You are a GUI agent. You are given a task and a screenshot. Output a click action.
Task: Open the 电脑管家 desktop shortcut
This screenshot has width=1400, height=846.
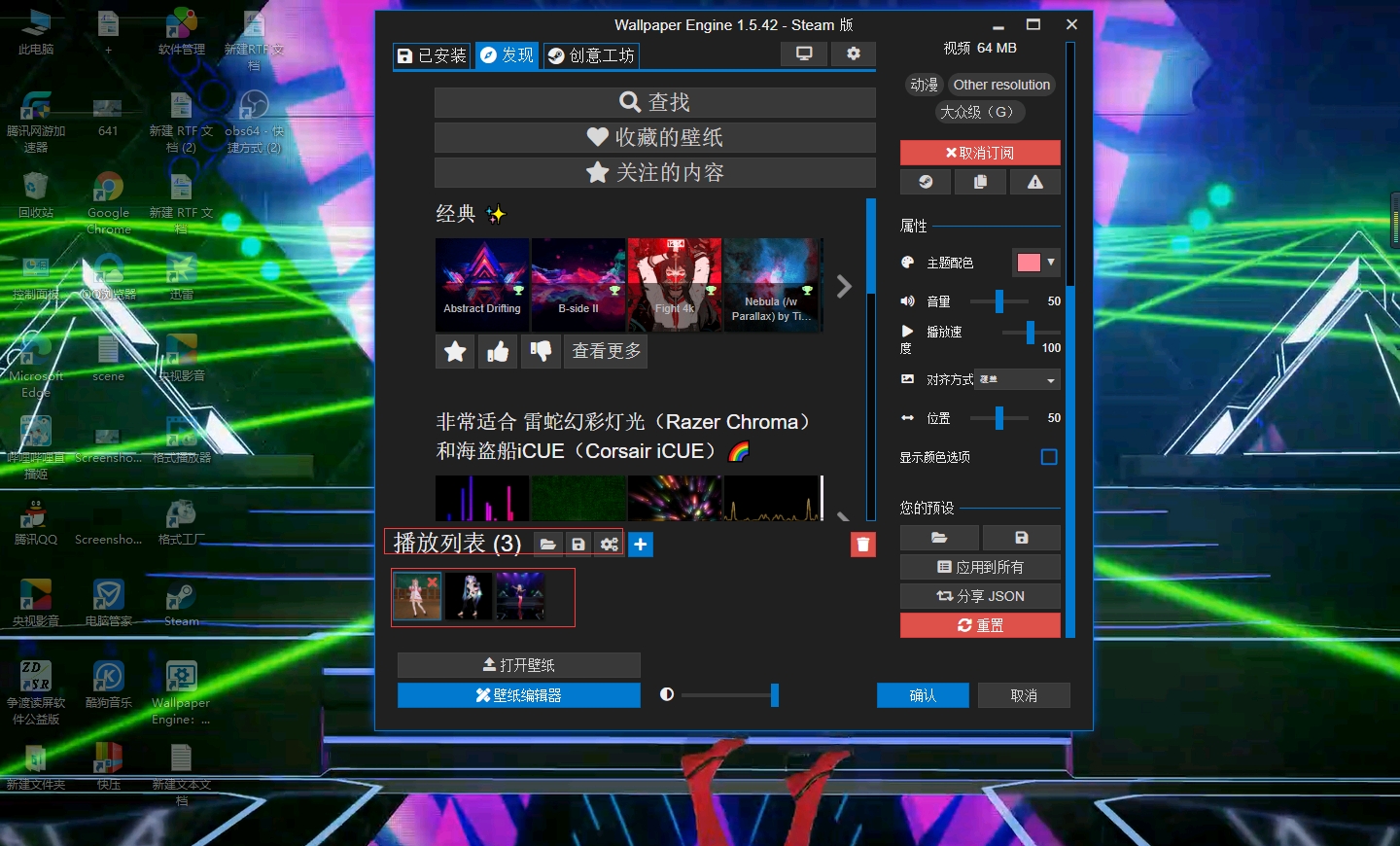click(x=108, y=603)
